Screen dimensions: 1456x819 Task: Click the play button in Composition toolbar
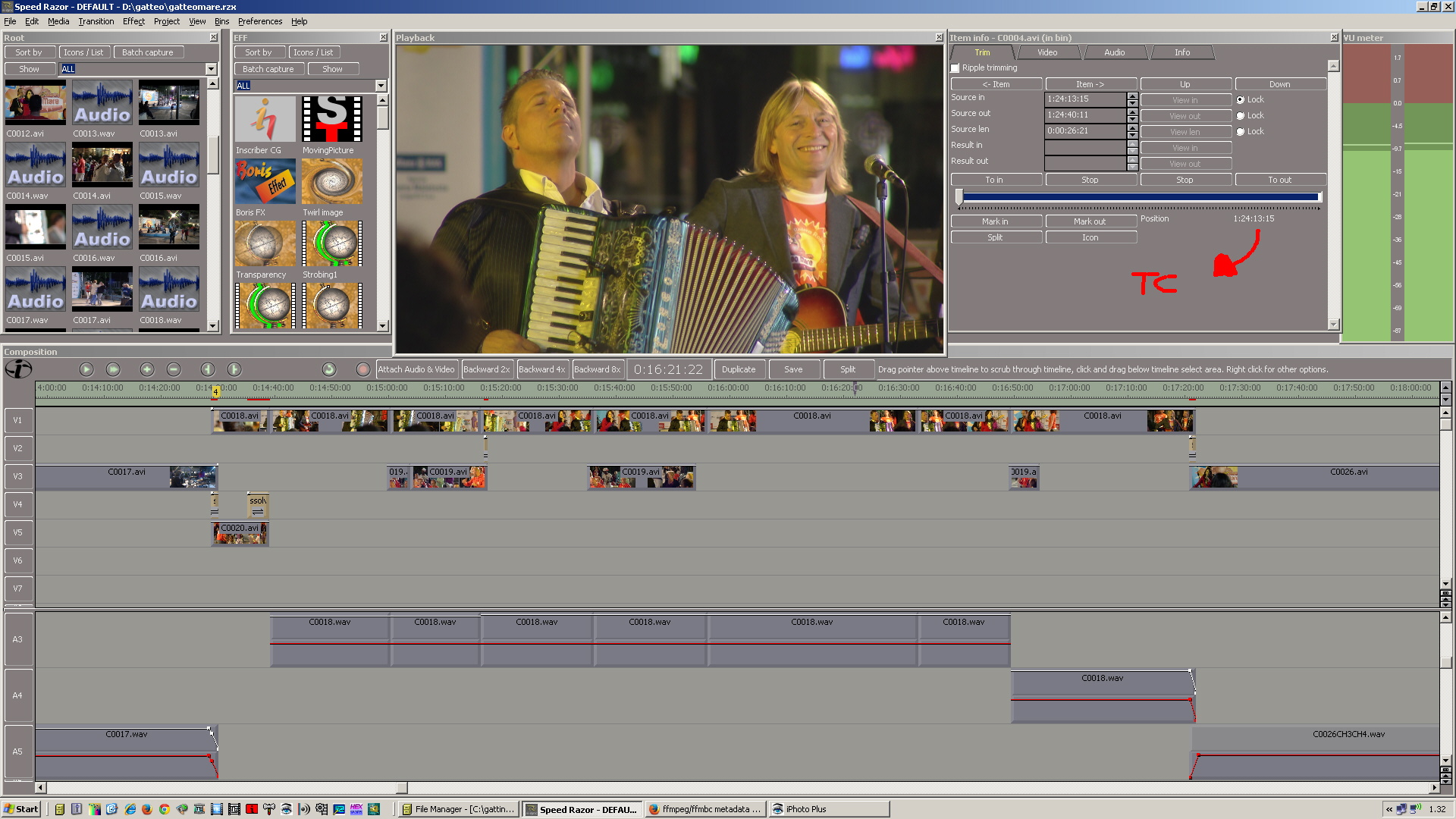pos(86,369)
